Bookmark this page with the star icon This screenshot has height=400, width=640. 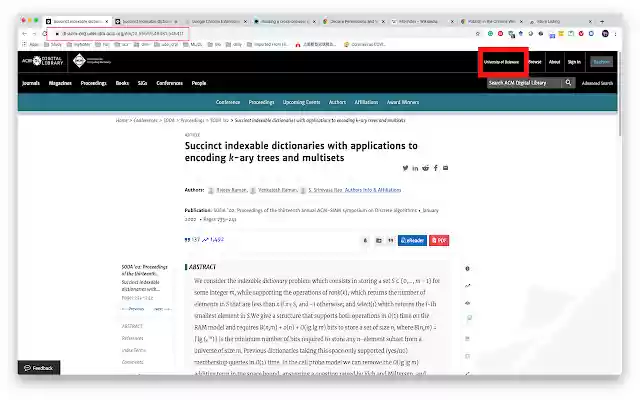coord(478,34)
